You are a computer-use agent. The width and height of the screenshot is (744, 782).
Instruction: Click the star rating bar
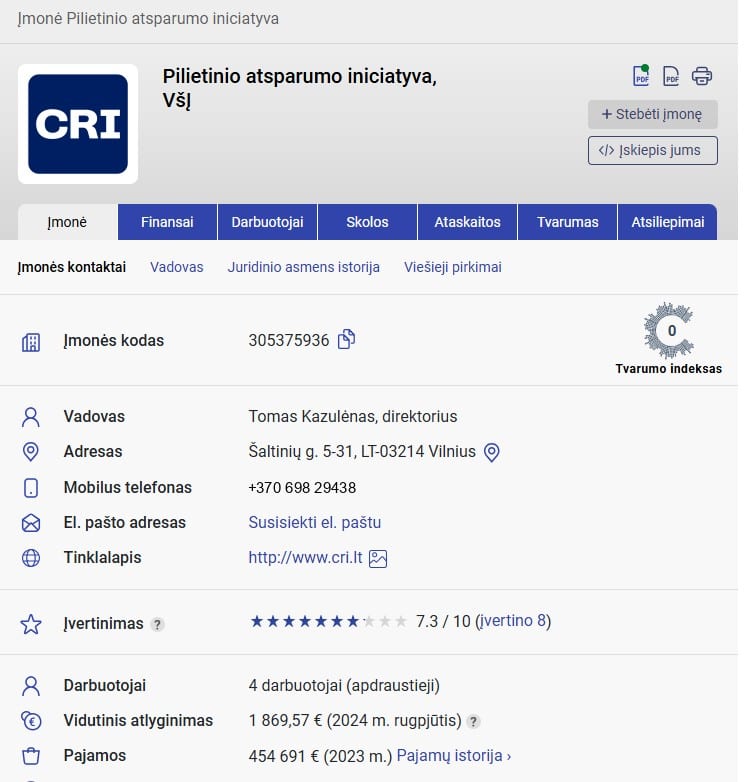click(x=329, y=621)
